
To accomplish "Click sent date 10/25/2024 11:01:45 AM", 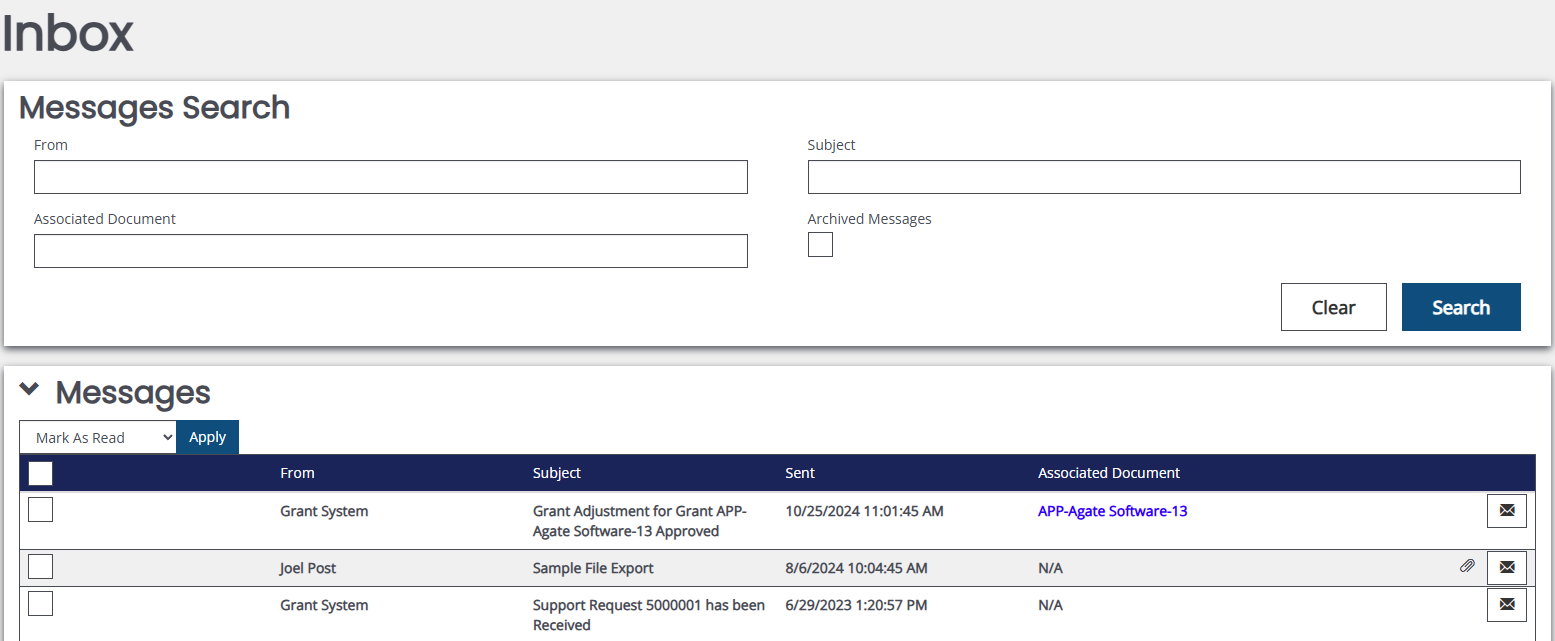I will [864, 511].
